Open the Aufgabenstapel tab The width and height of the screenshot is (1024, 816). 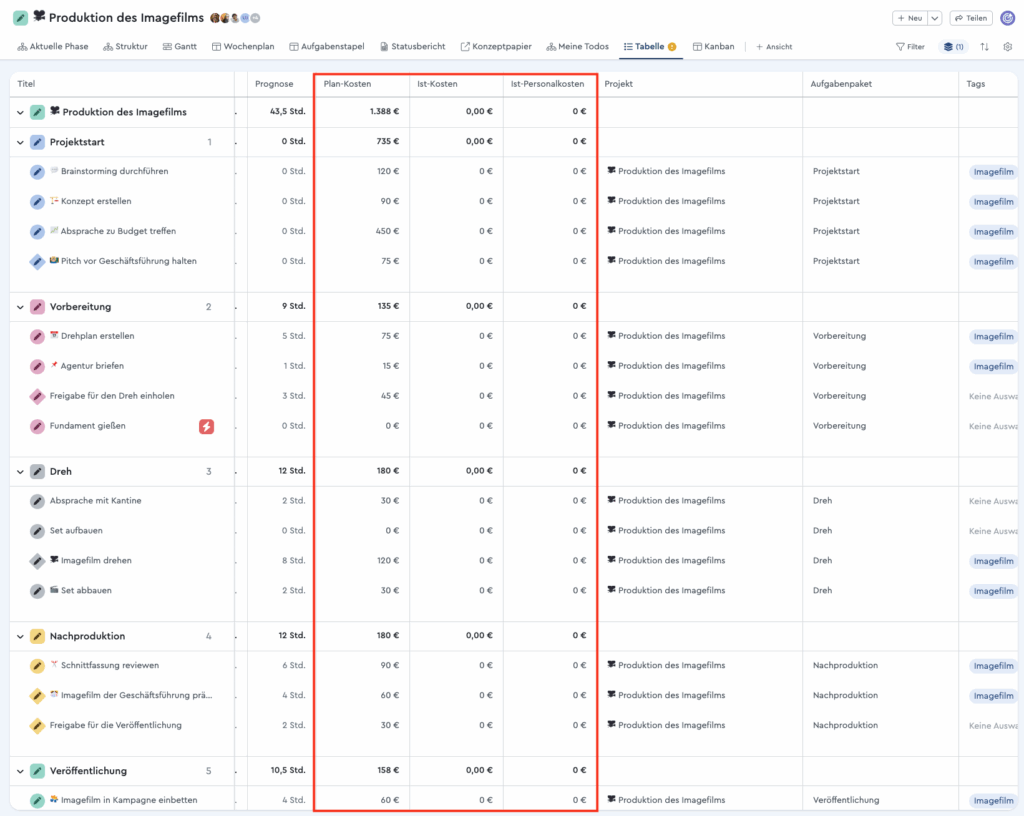[327, 47]
